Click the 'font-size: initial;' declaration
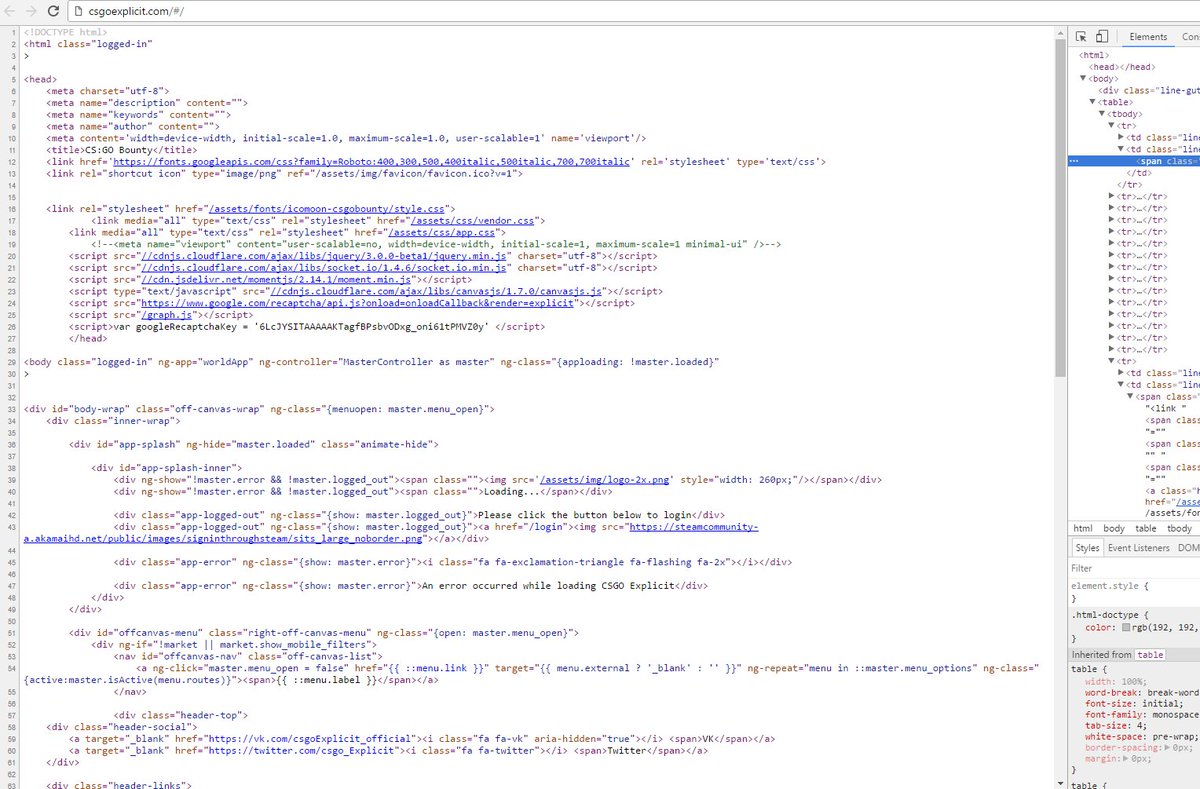The width and height of the screenshot is (1200, 789). pos(1135,704)
